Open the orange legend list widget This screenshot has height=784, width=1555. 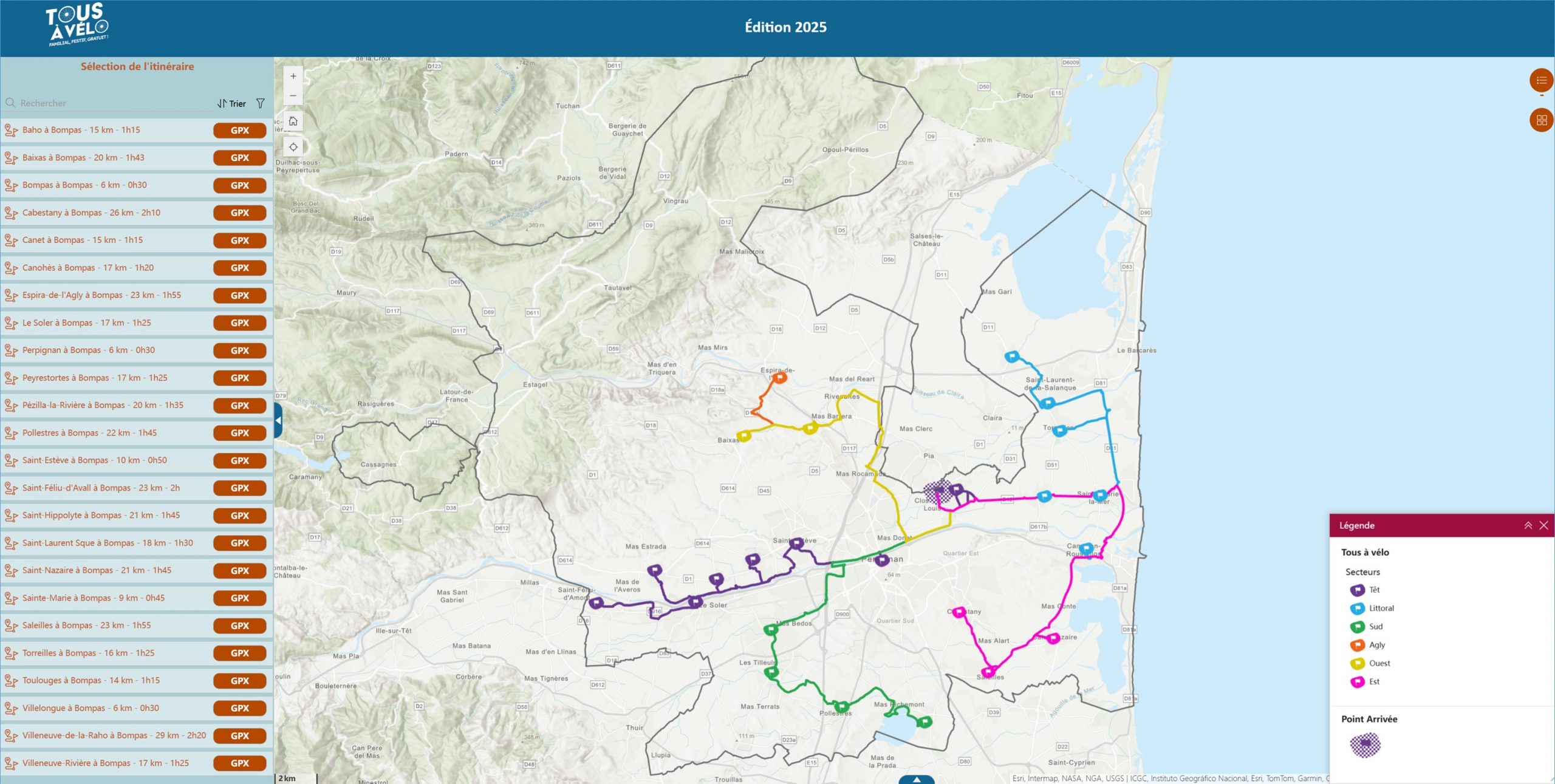[x=1540, y=80]
